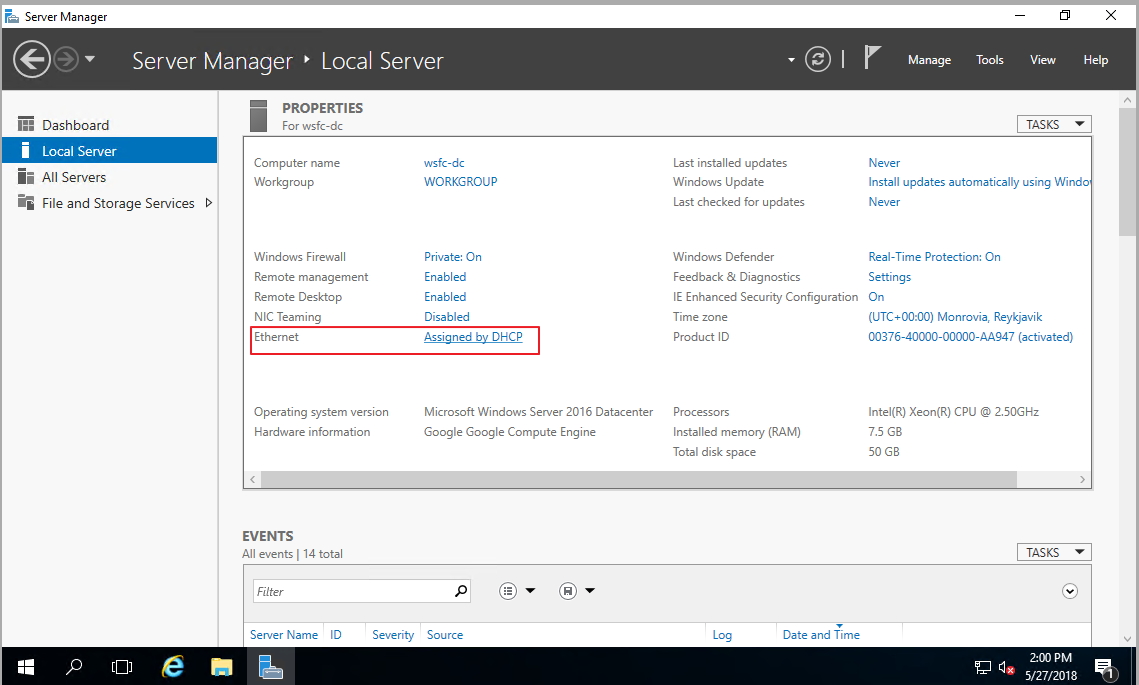Open the notifications flag icon
1139x685 pixels.
pyautogui.click(x=872, y=58)
